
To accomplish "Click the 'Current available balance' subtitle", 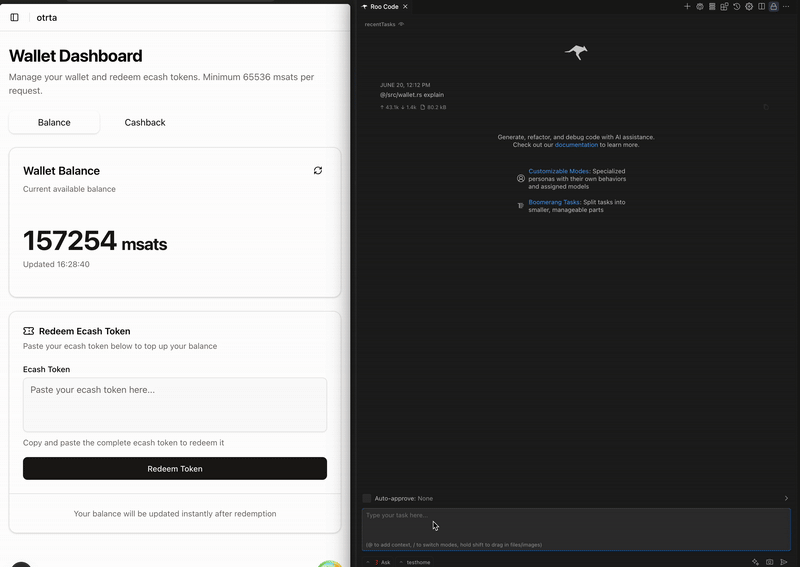I will 69,189.
